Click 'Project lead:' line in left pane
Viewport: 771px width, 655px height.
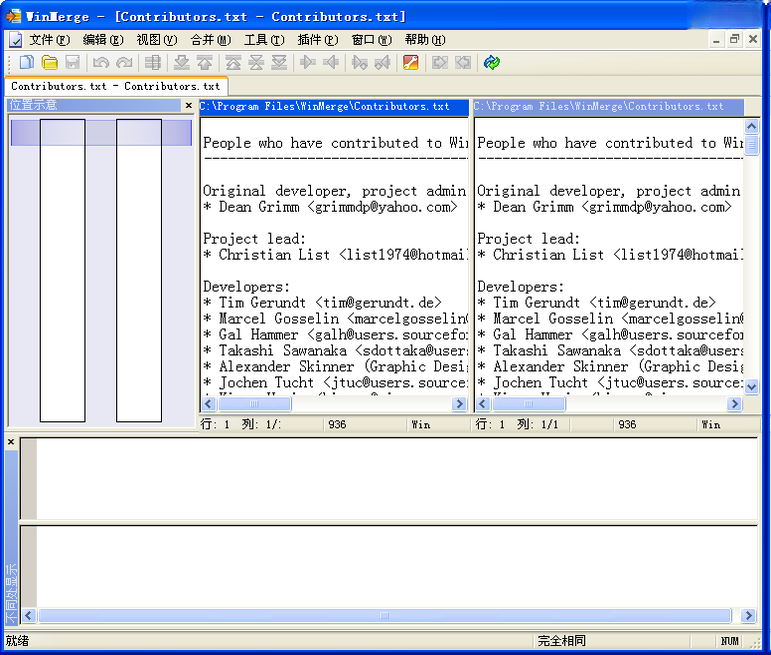254,239
